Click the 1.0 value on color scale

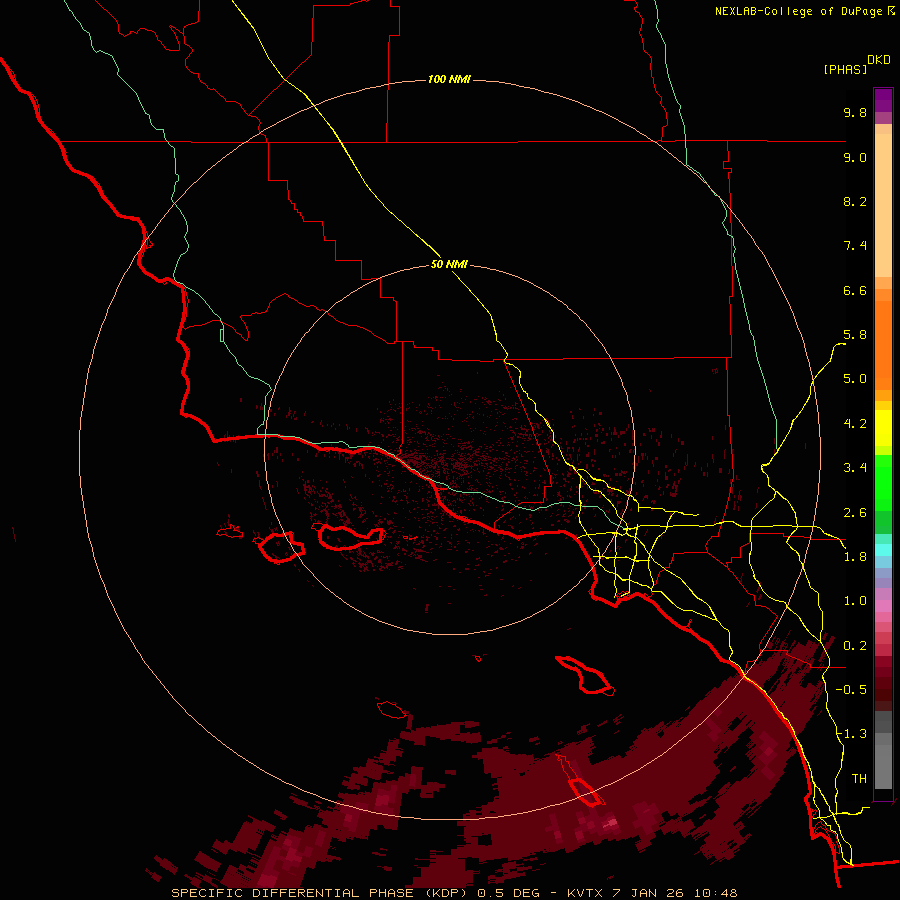855,601
